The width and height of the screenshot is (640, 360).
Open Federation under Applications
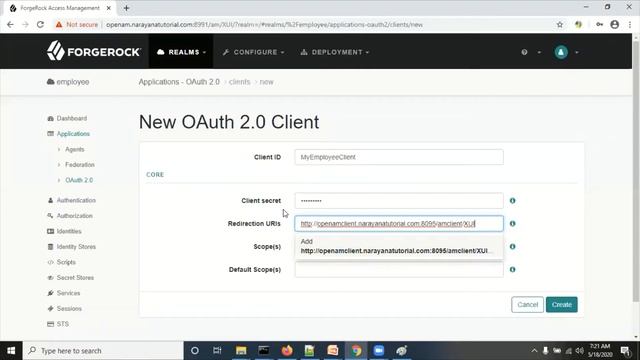coord(80,164)
